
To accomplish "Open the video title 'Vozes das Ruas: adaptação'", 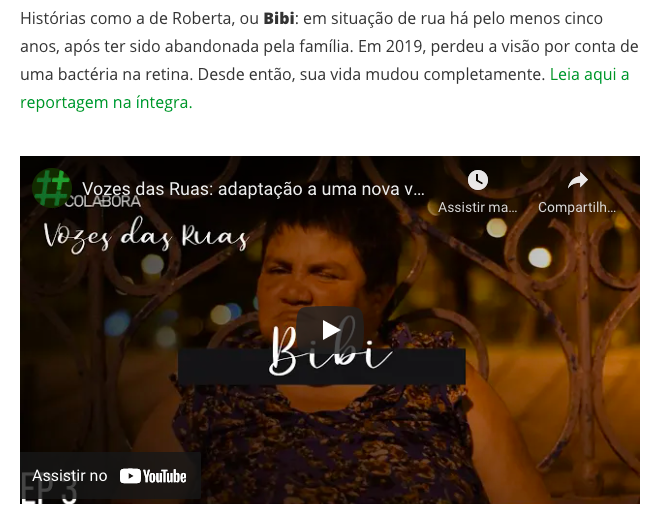I will [x=253, y=189].
